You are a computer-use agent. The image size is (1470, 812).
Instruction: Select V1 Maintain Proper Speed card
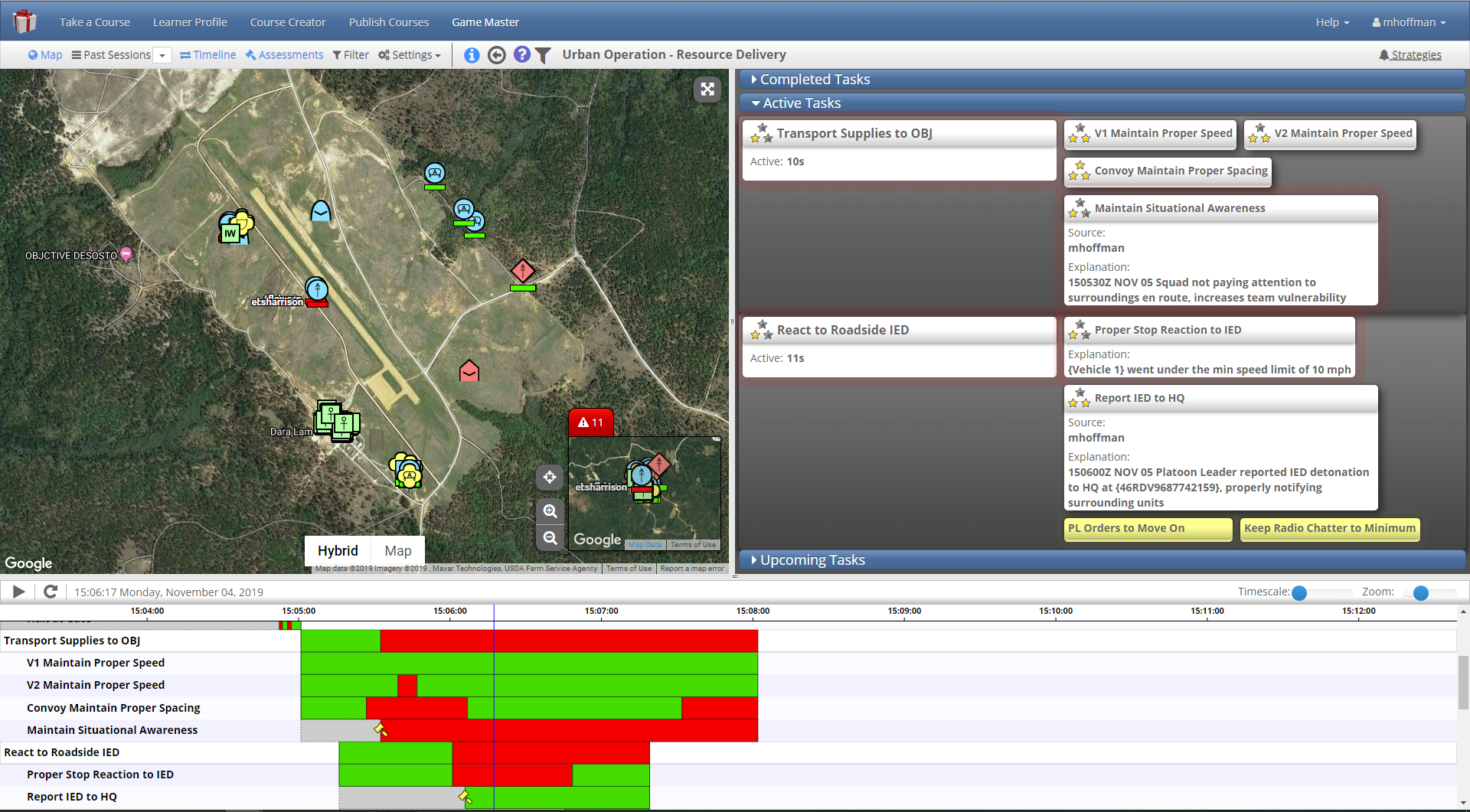coord(1150,134)
